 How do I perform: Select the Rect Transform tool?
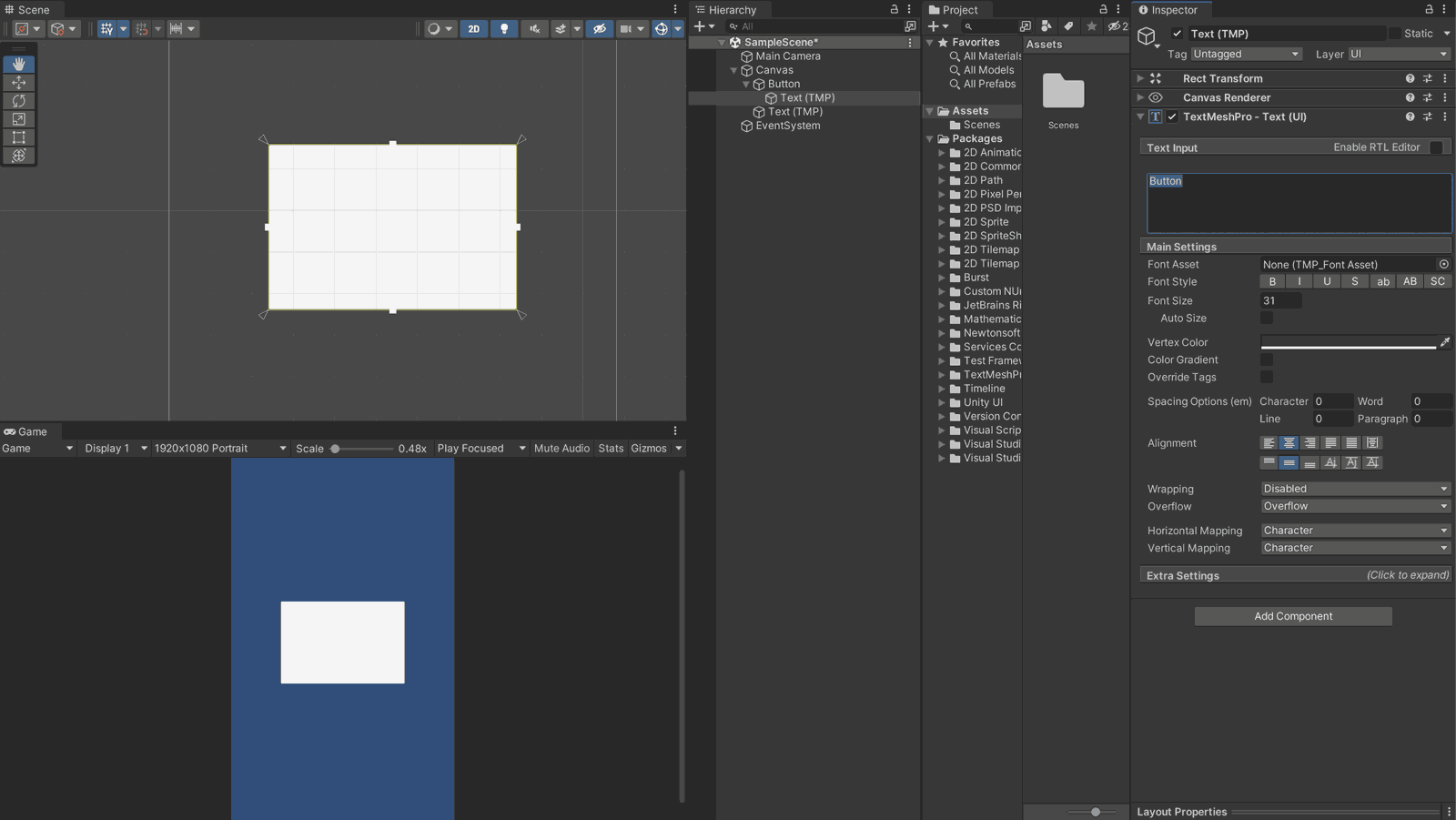[x=18, y=137]
